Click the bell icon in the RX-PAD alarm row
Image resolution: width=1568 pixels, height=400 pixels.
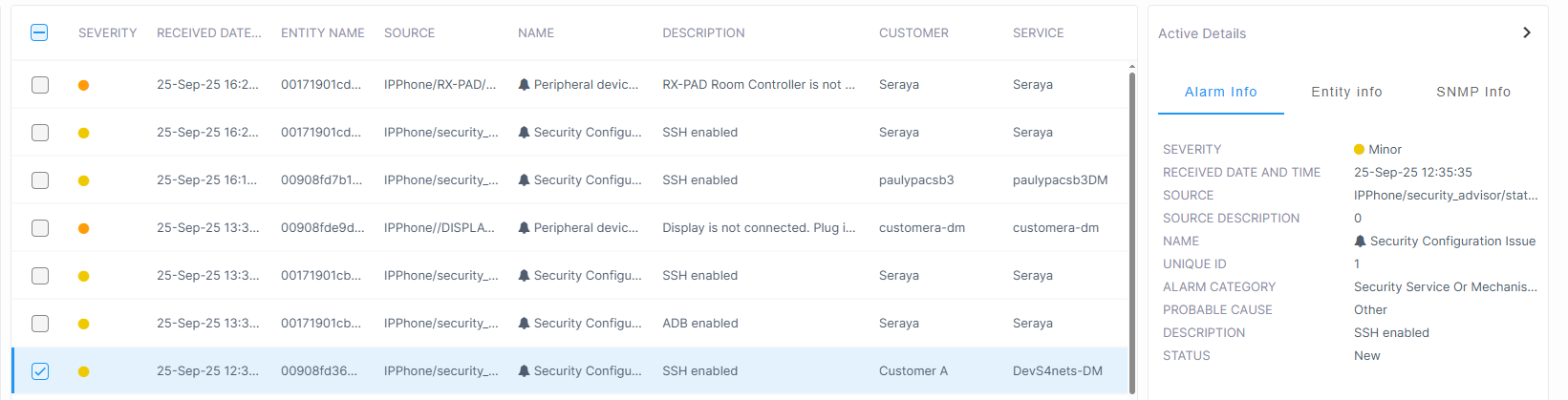coord(524,85)
